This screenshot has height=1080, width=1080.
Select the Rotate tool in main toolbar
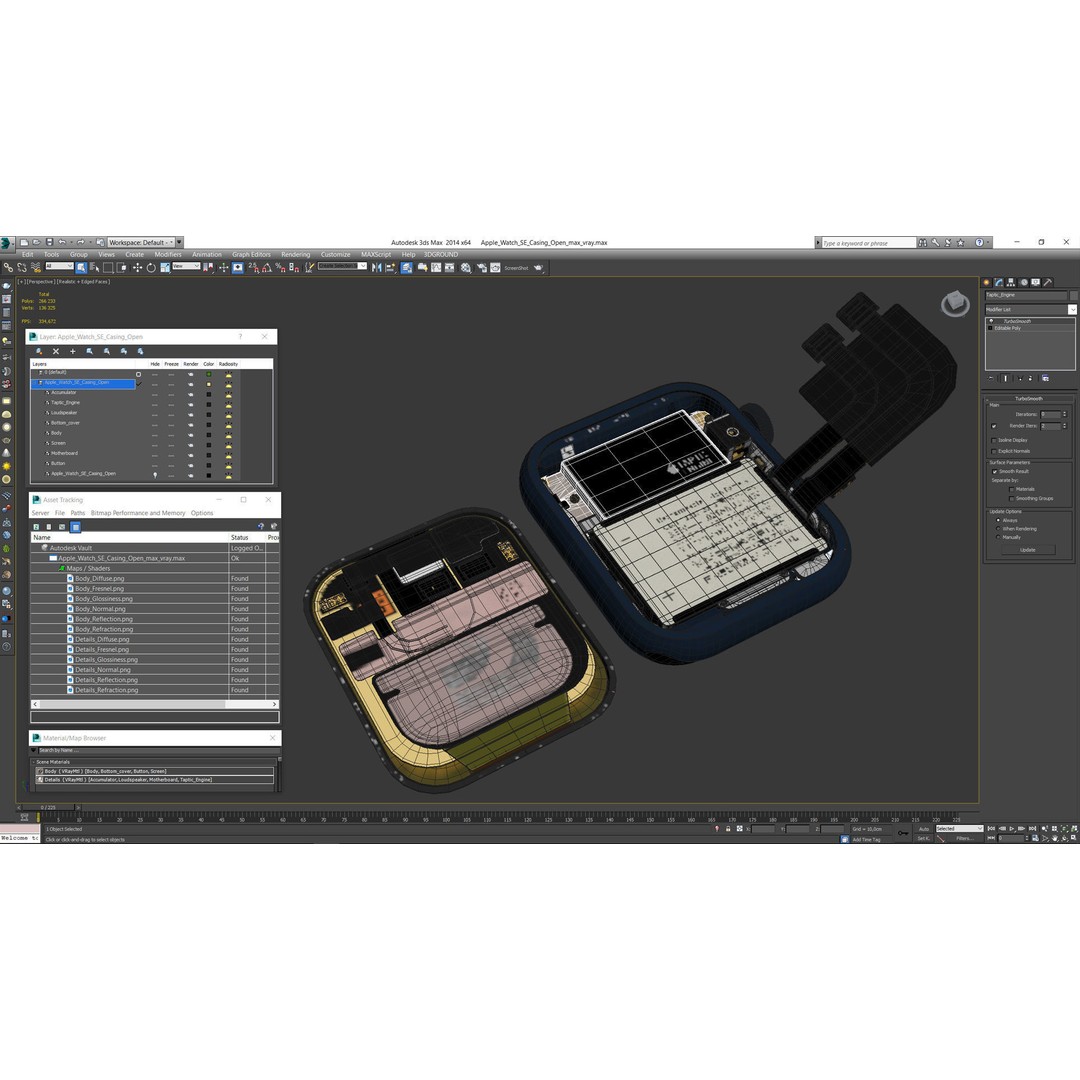[151, 268]
